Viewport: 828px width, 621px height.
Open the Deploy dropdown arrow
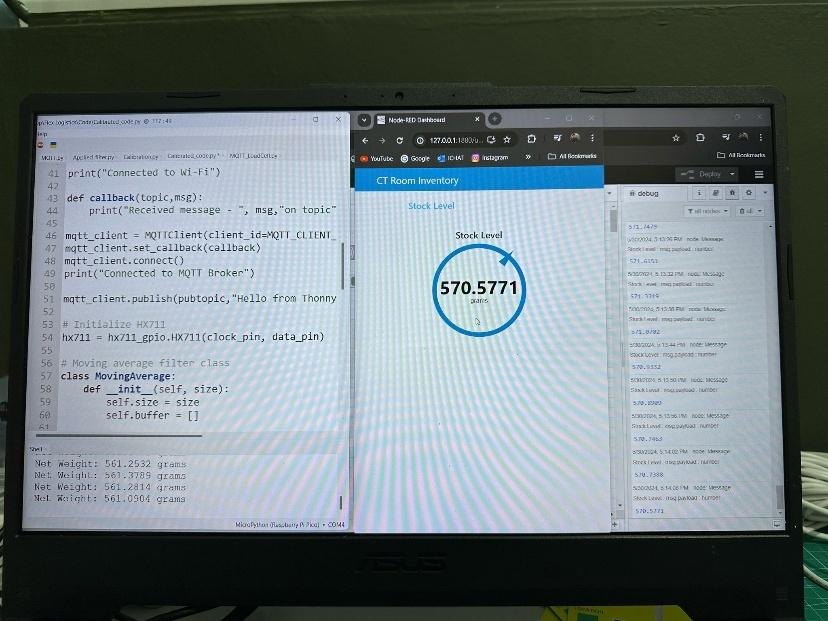tap(732, 174)
